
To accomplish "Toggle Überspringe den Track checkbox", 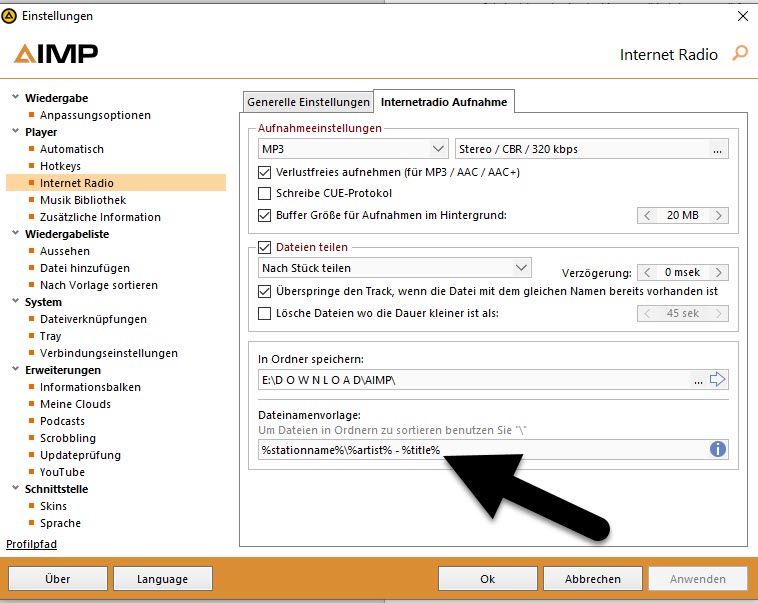I will click(x=264, y=291).
